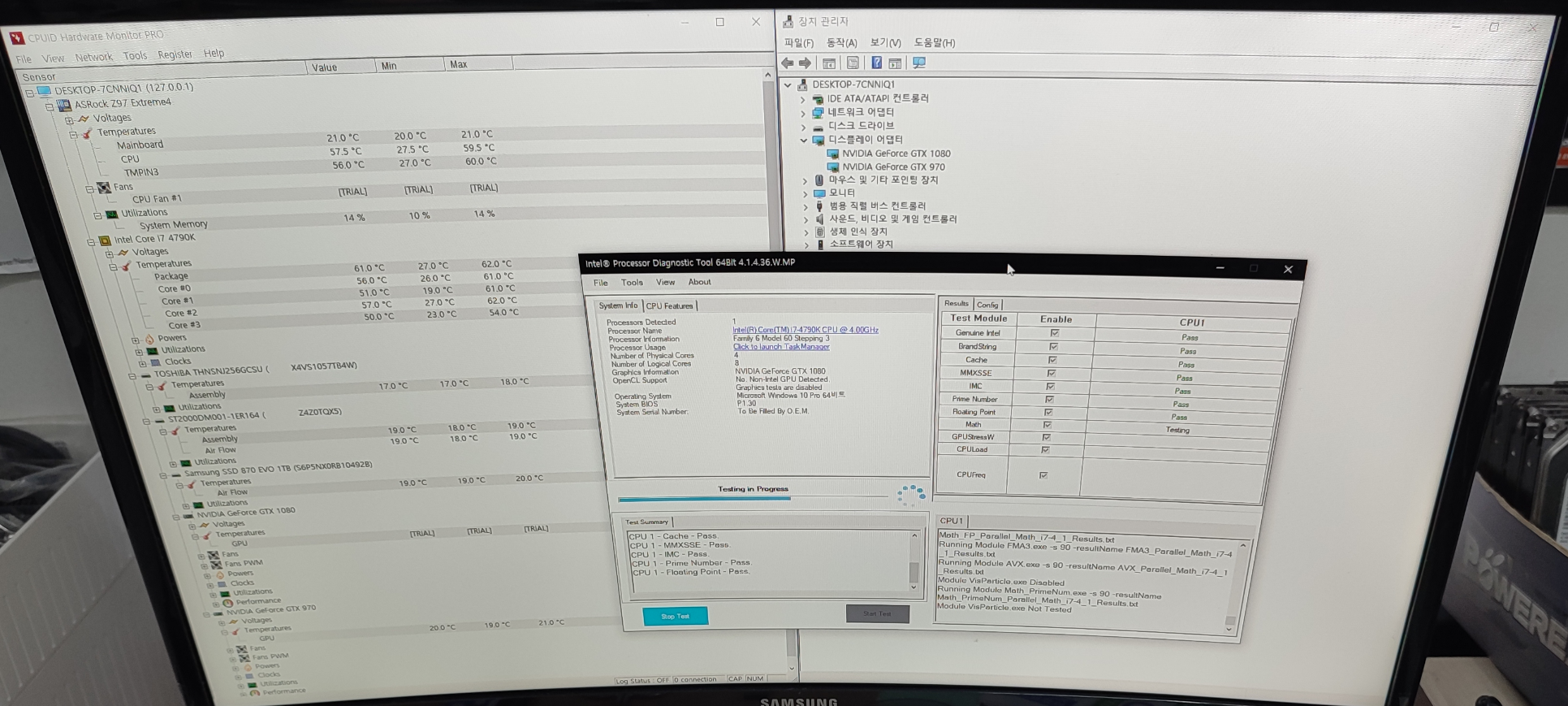Click the Max column header in Hardware Monitor
Viewport: 1568px width, 706px height.
click(x=478, y=64)
